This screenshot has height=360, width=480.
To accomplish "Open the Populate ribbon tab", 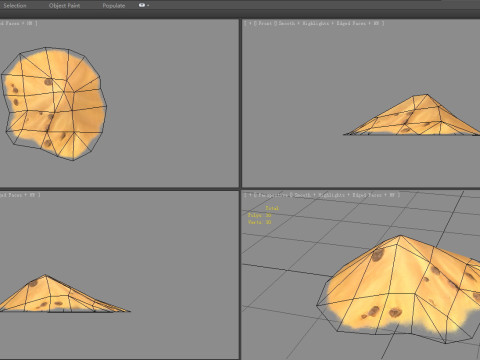I will coord(114,6).
